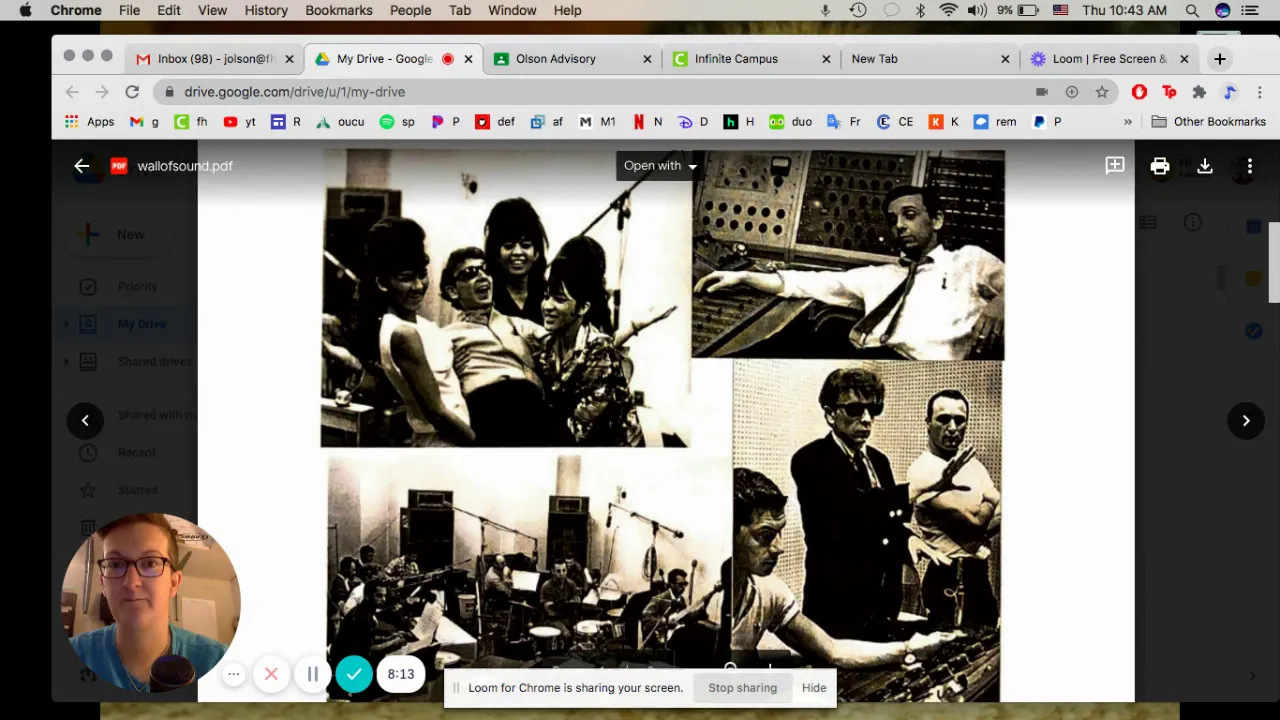
Task: Go back from the PDF preview
Action: click(82, 166)
